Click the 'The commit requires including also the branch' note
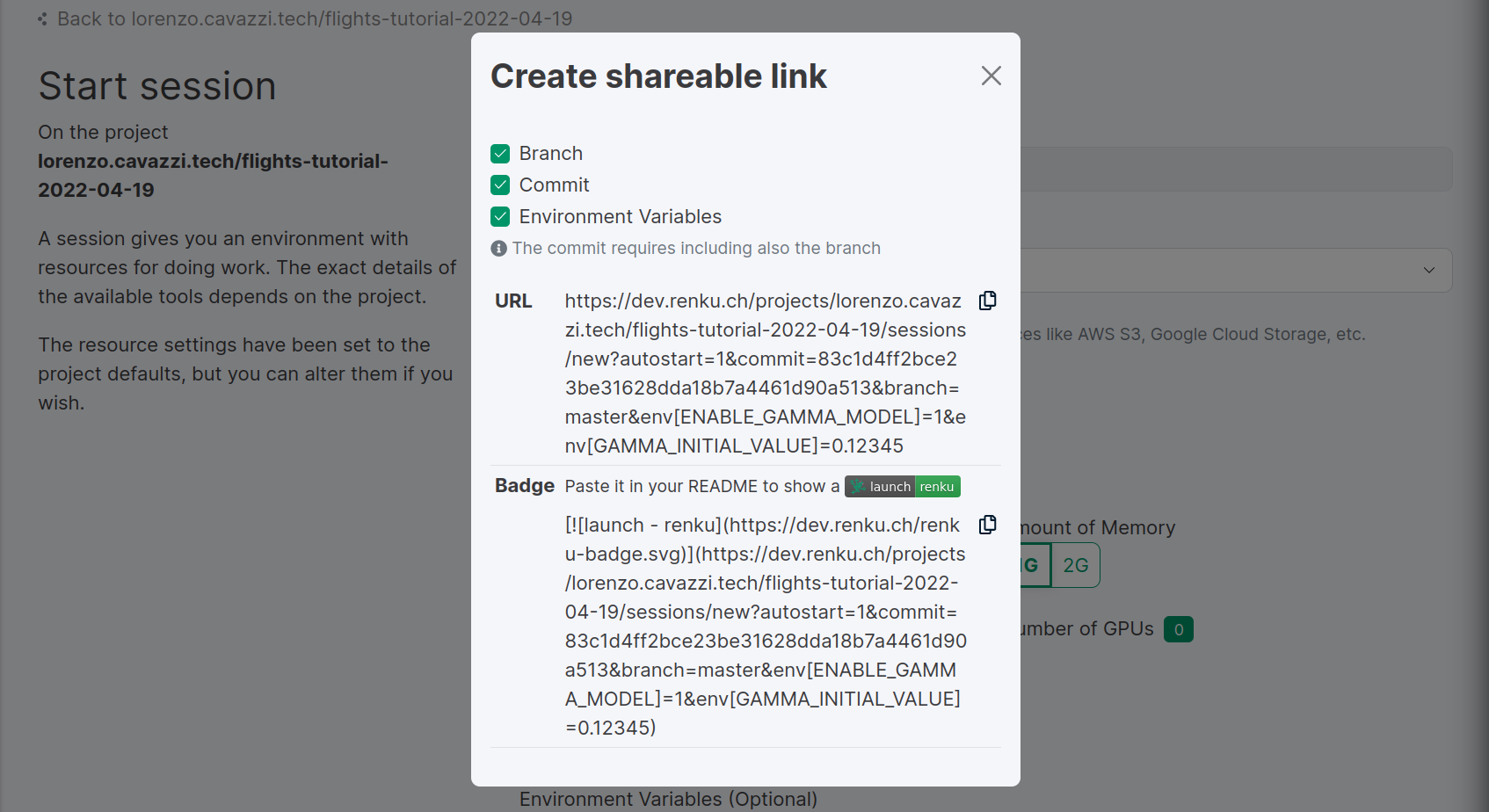Viewport: 1489px width, 812px height. coord(696,249)
